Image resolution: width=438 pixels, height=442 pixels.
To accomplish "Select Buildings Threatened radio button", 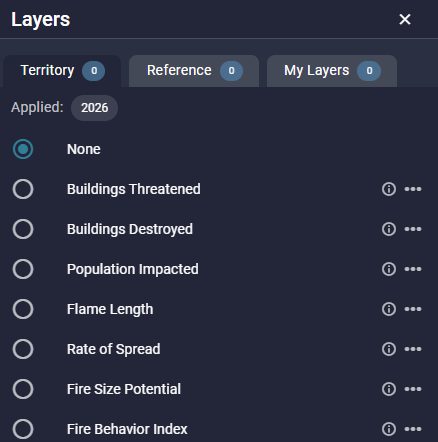I will [x=23, y=189].
